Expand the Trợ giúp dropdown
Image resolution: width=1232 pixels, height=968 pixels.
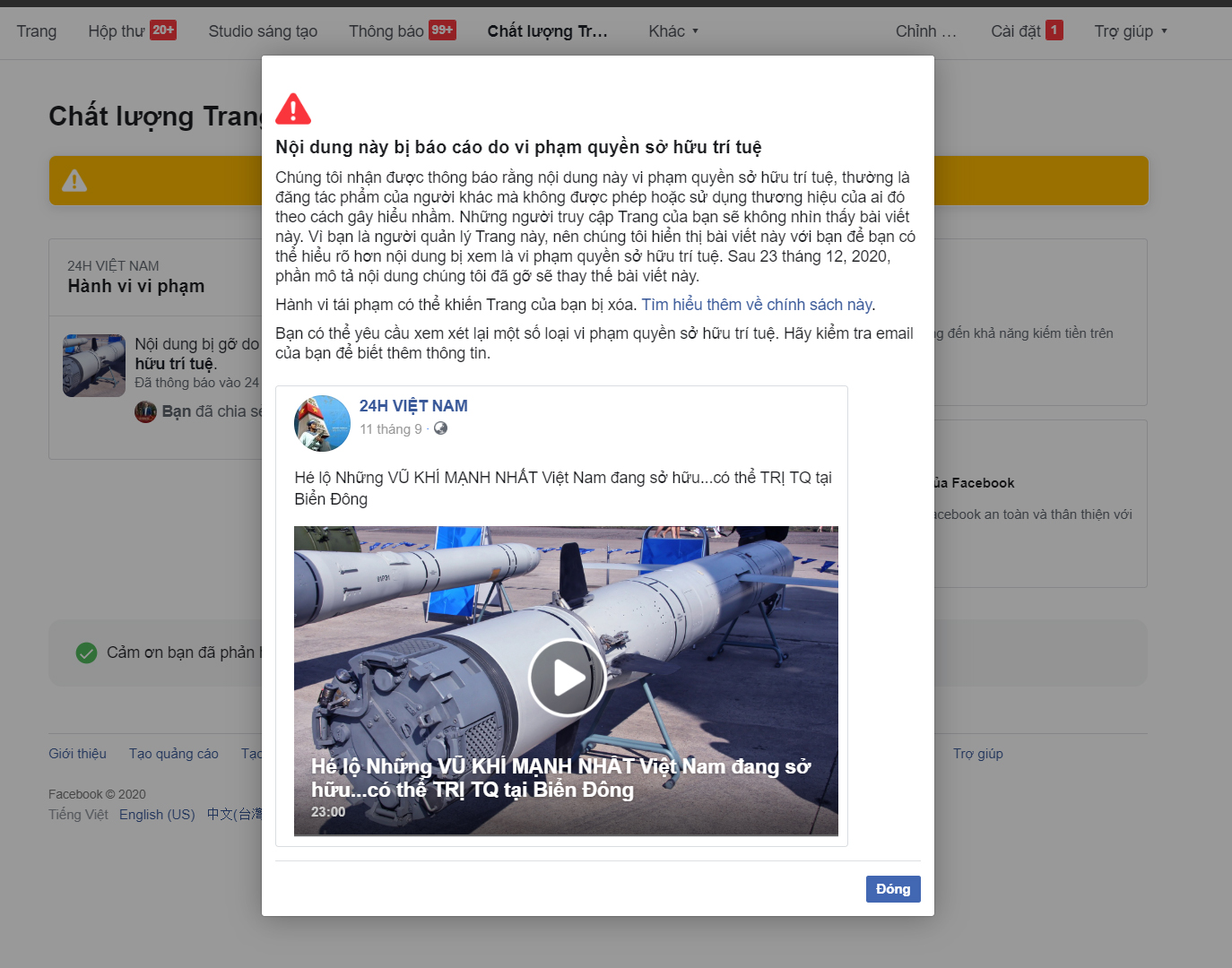1131,31
